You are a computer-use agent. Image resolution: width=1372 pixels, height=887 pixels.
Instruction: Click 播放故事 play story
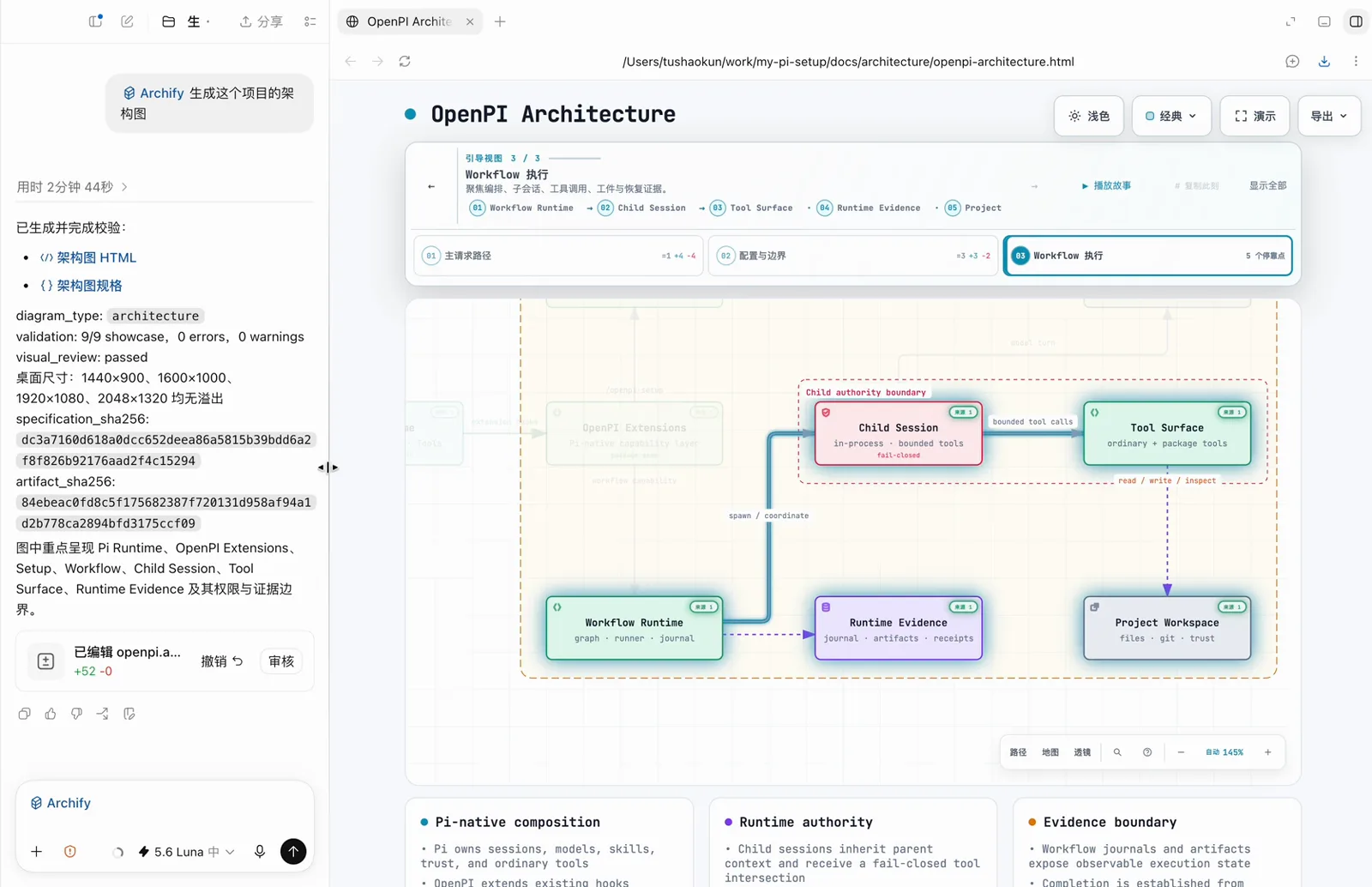[x=1106, y=185]
